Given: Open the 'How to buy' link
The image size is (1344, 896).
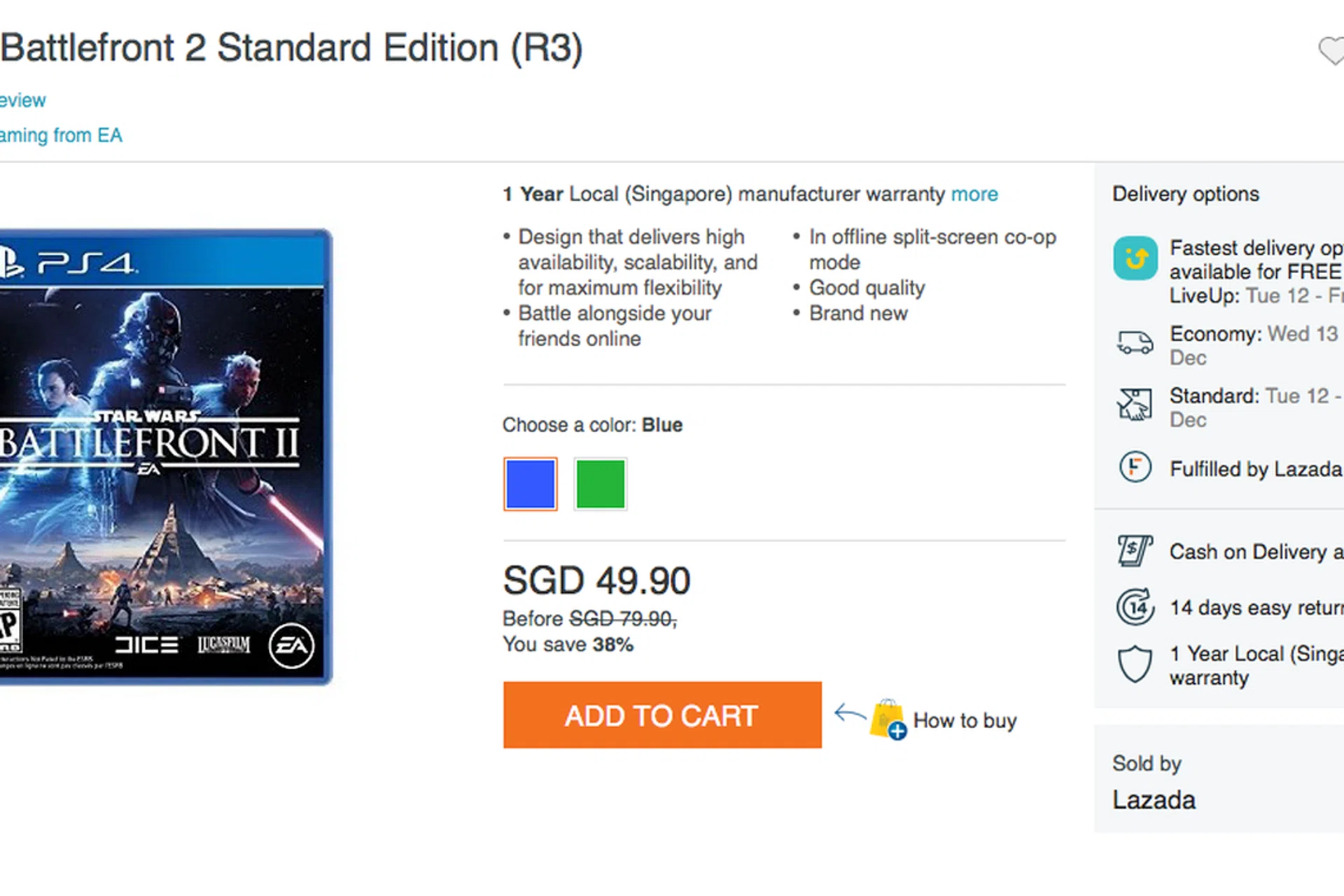Looking at the screenshot, I should click(965, 720).
